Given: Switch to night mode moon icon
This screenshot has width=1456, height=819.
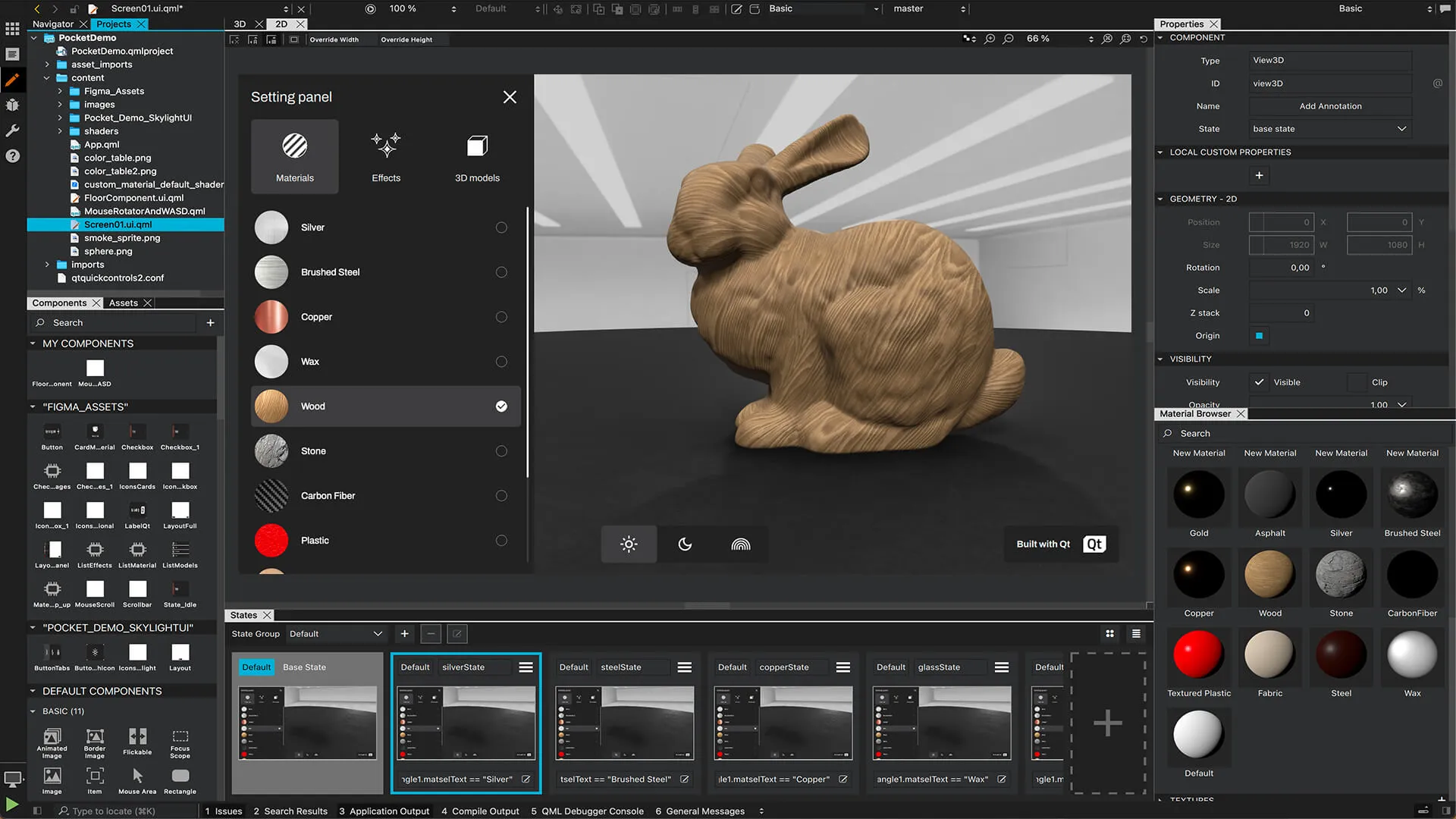Looking at the screenshot, I should point(685,544).
